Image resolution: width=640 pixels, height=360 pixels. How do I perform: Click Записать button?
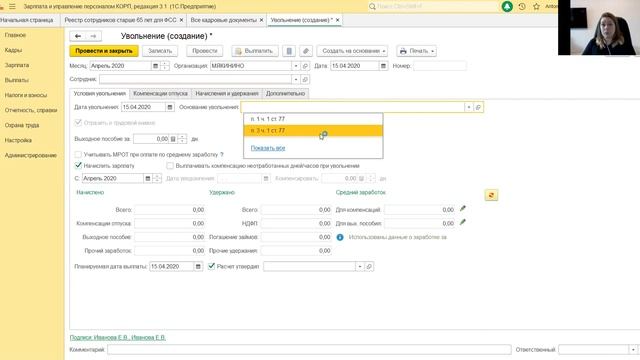[160, 51]
